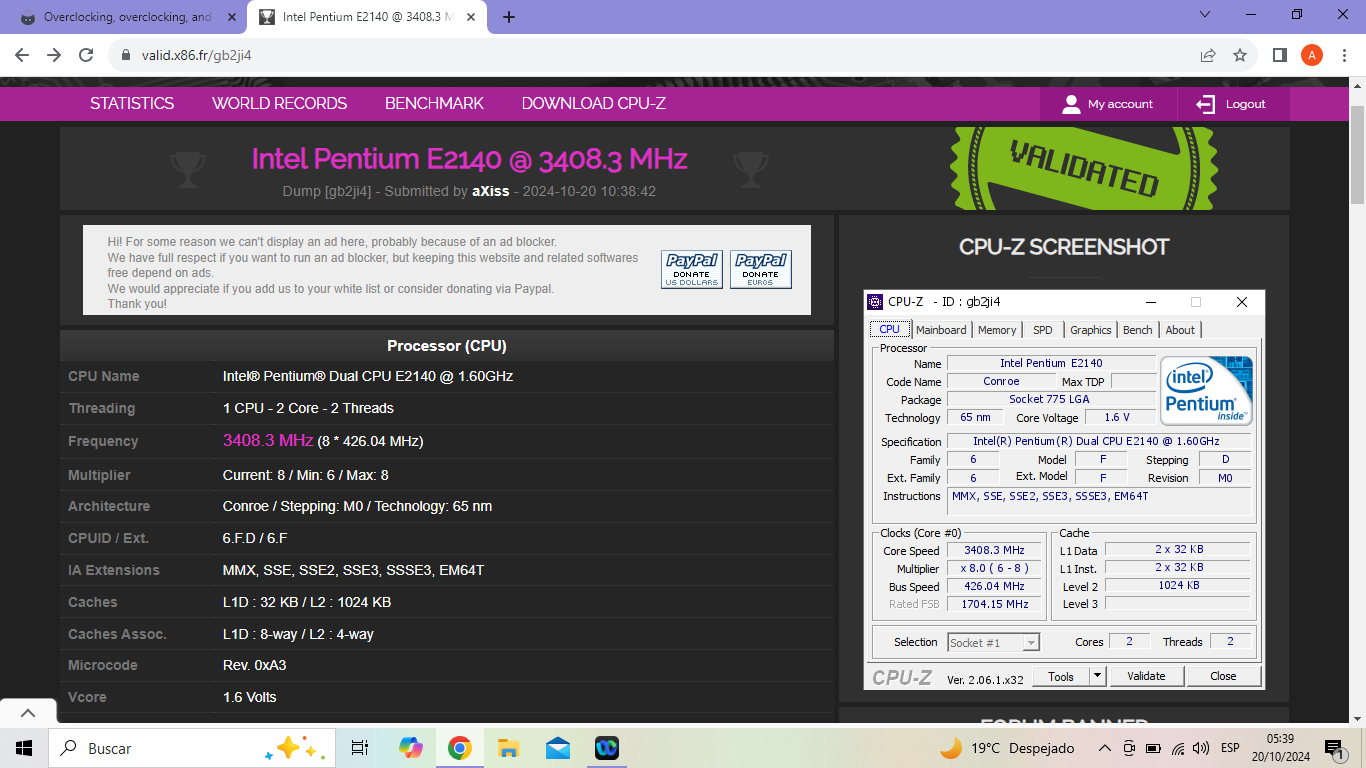Click 'L1D : 32 KB / L2 : 1024 KB' value
The width and height of the screenshot is (1366, 768).
(307, 602)
